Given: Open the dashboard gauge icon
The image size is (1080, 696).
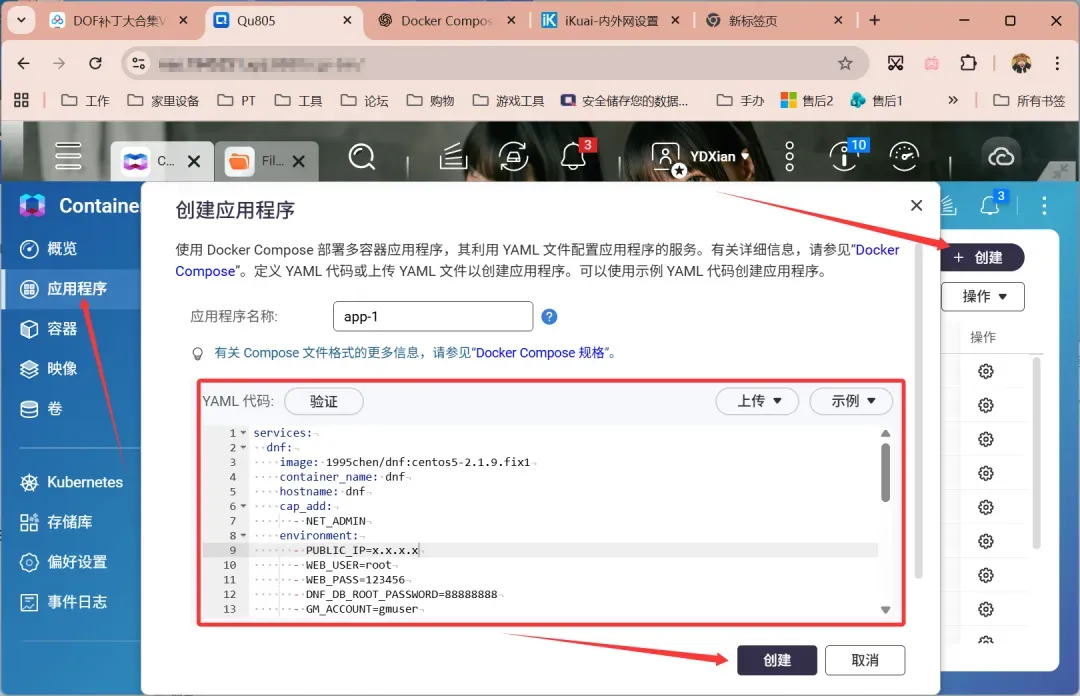Looking at the screenshot, I should pos(904,156).
